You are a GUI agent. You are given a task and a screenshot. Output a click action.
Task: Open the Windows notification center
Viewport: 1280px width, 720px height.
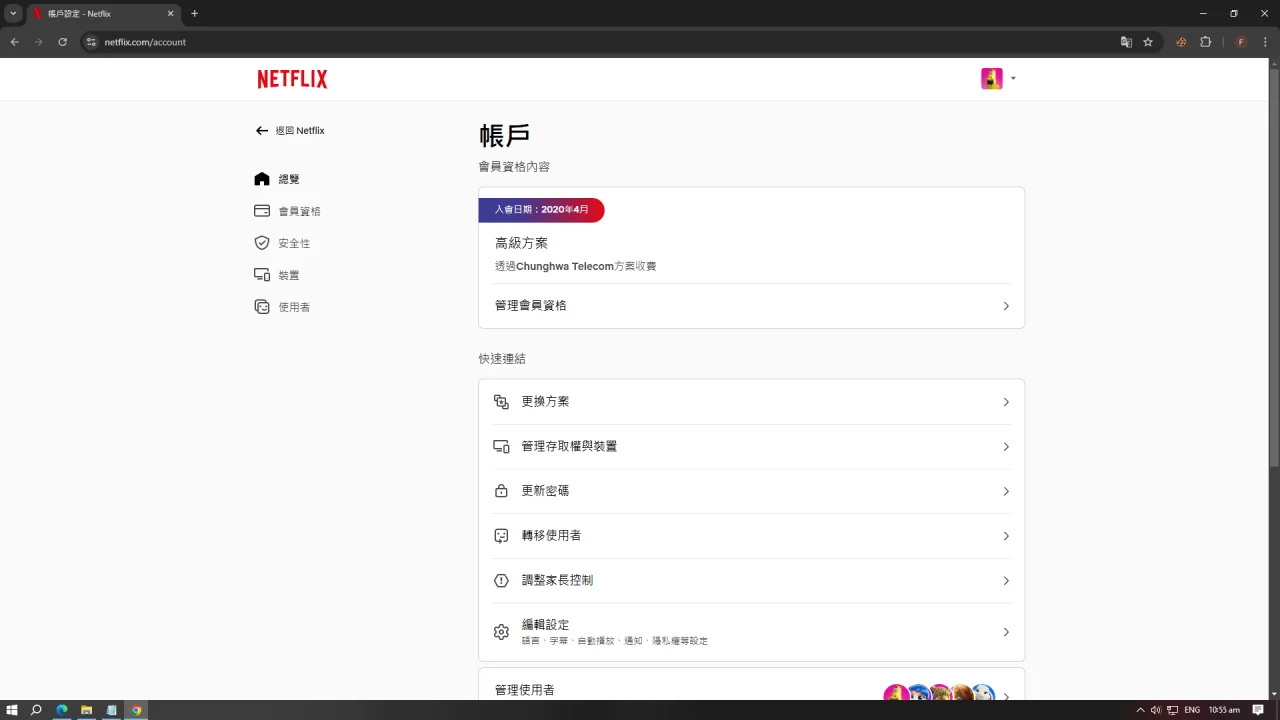tap(1259, 710)
